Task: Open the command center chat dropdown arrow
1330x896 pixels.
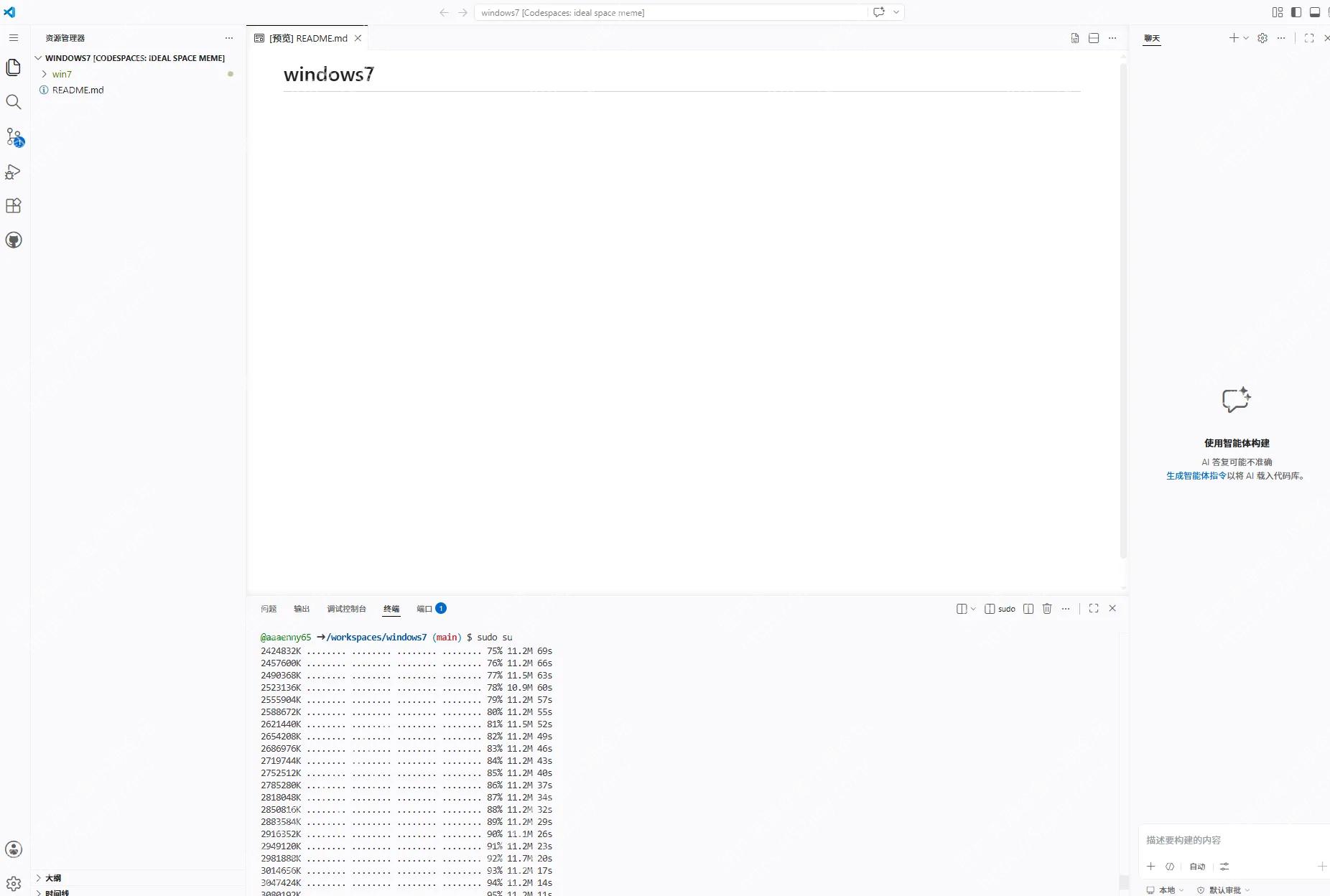Action: point(896,12)
